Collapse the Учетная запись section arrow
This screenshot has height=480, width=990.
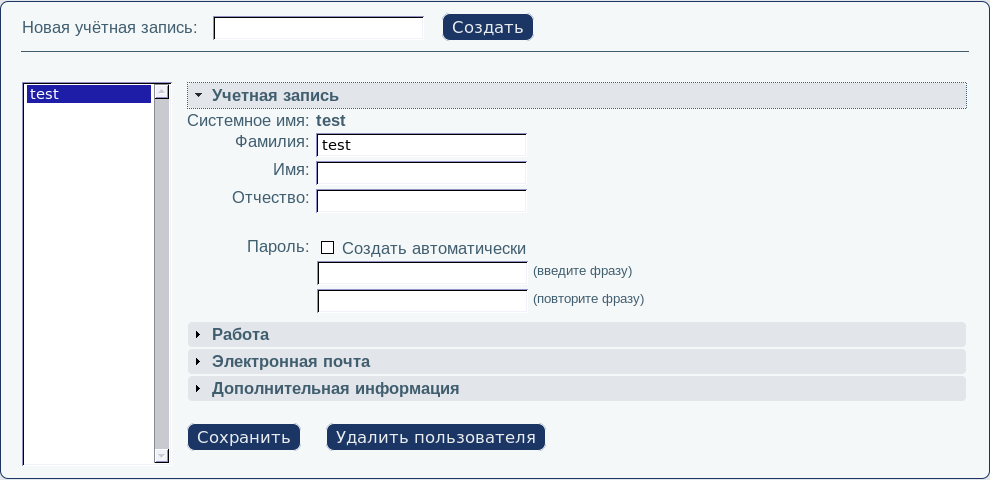pyautogui.click(x=199, y=96)
